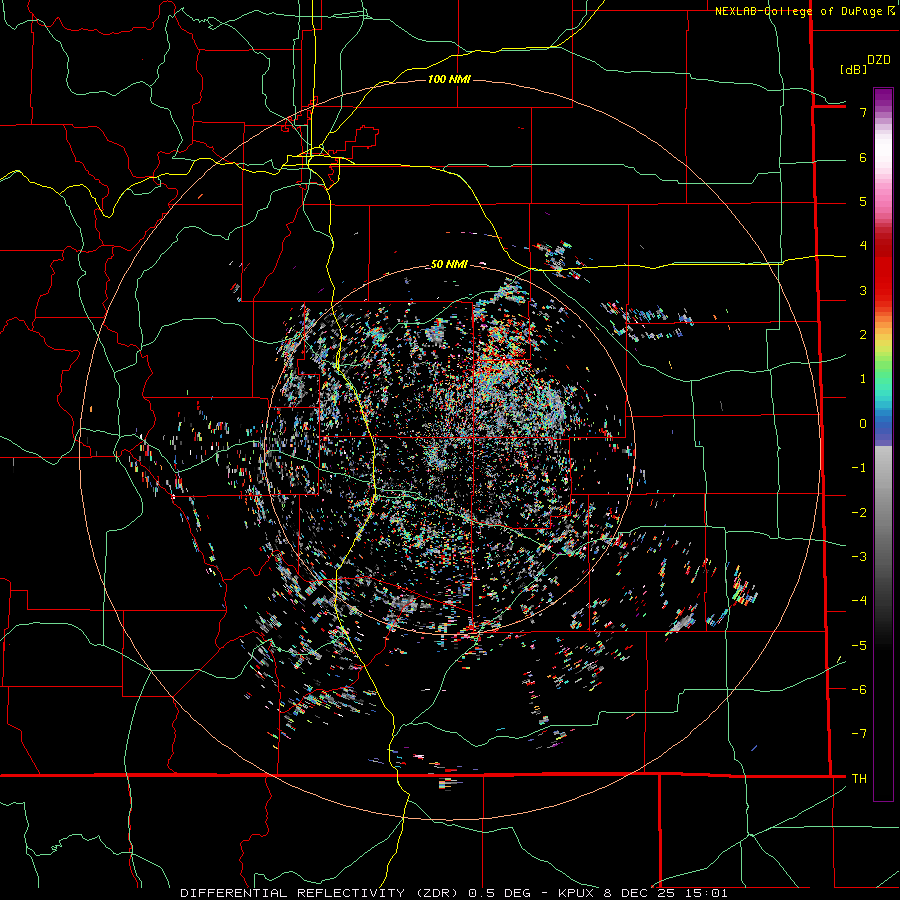Click the 8 DEC 25 15:01 timestamp
This screenshot has height=900, width=900.
[666, 893]
